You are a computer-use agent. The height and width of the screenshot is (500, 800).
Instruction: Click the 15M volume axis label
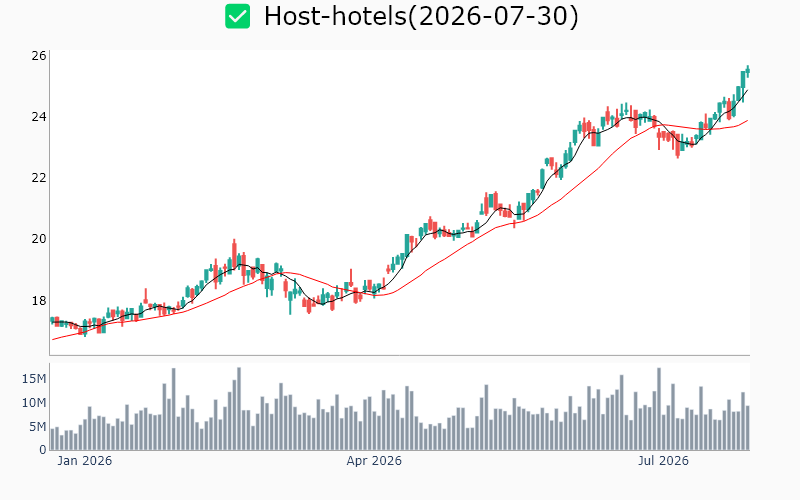tap(34, 379)
